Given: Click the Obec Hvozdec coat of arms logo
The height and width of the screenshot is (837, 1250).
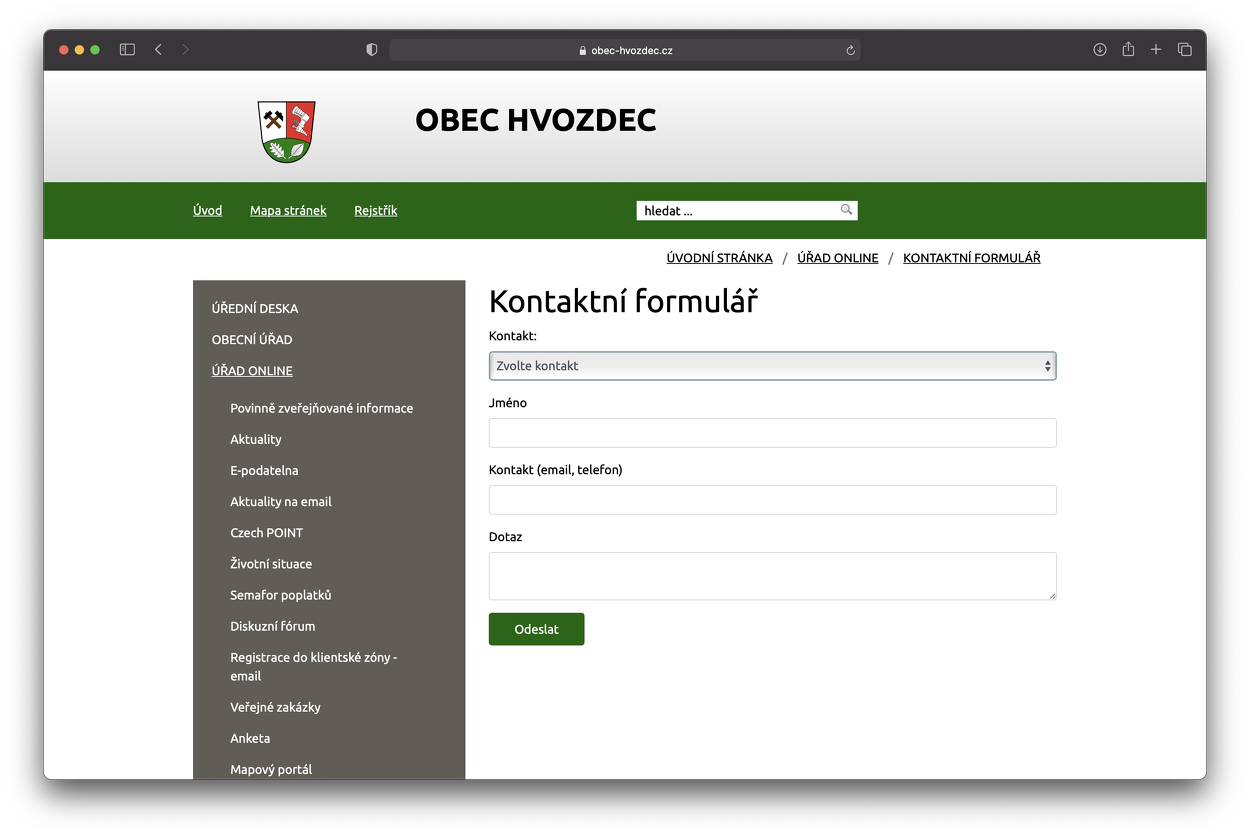Looking at the screenshot, I should click(x=287, y=131).
